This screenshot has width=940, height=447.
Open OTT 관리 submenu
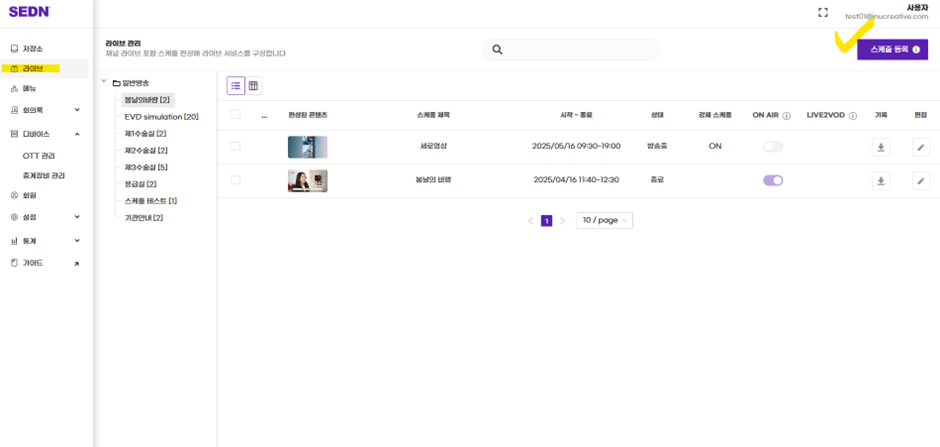[x=39, y=156]
